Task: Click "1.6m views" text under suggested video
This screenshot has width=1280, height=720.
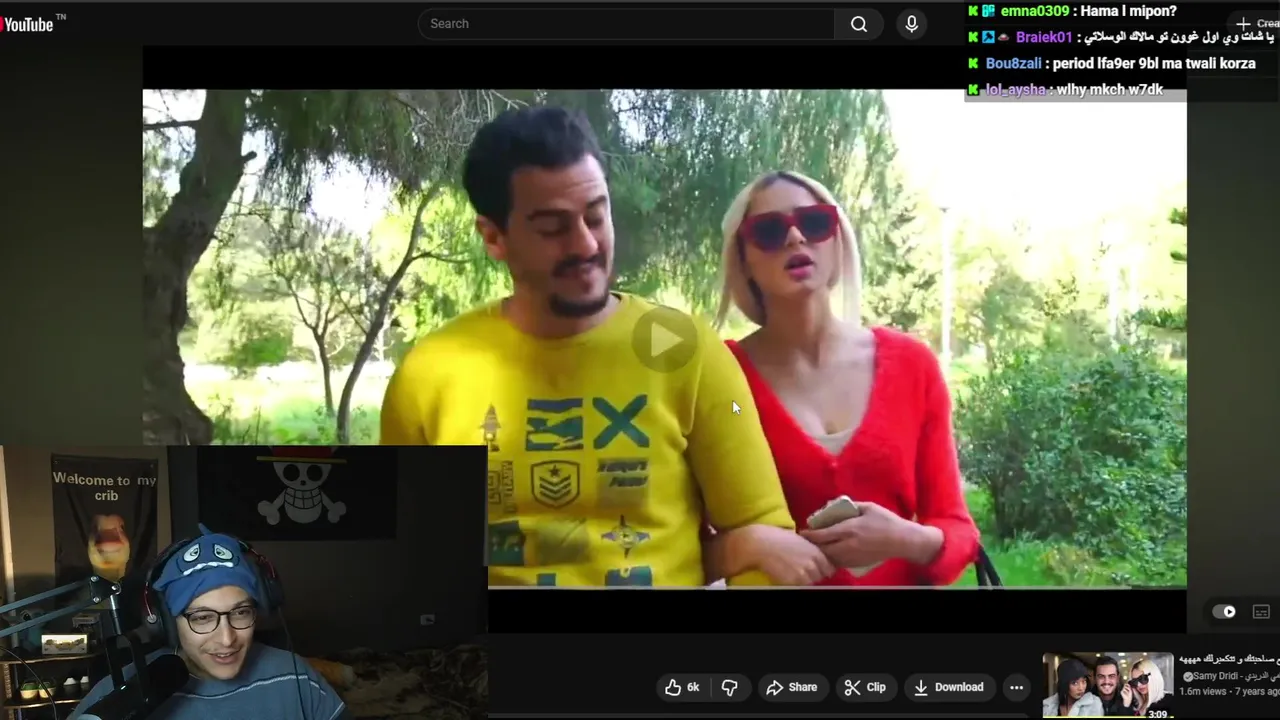Action: (x=1204, y=691)
